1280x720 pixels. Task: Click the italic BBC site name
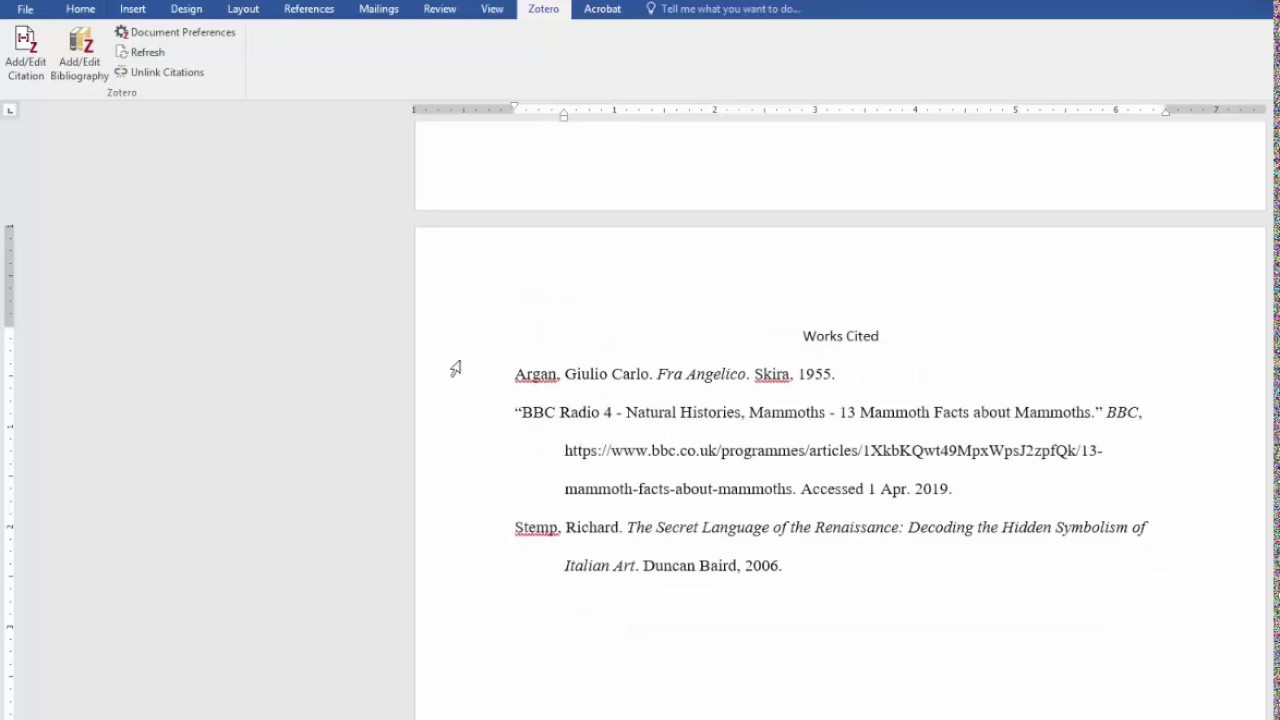[x=1122, y=412]
